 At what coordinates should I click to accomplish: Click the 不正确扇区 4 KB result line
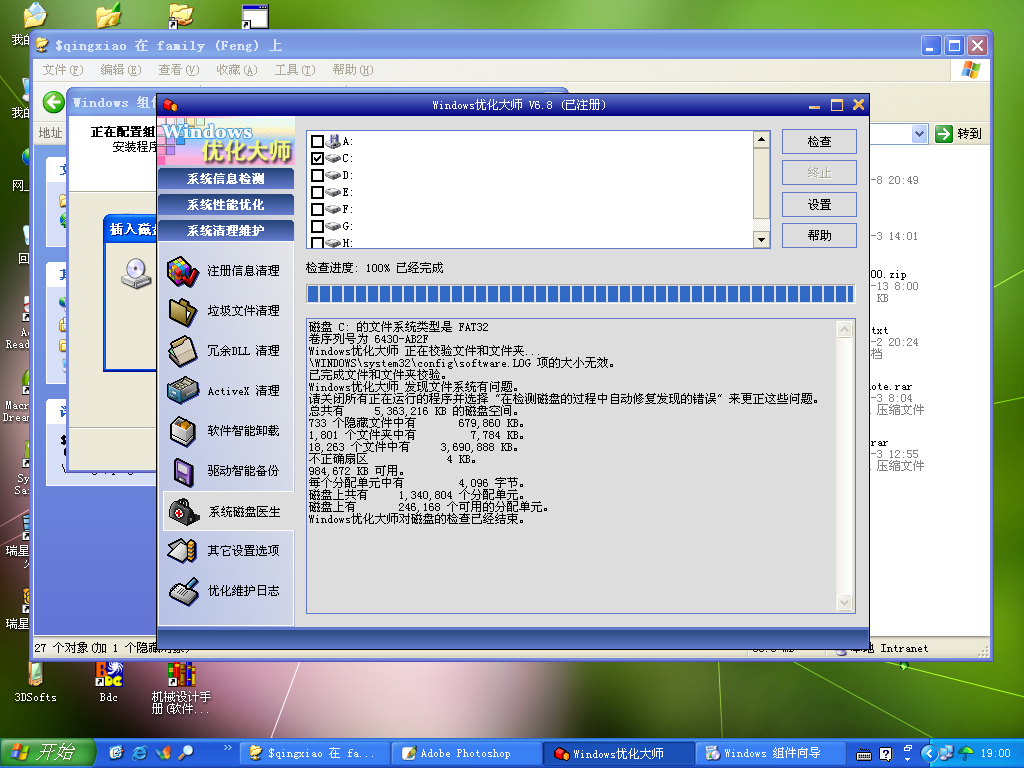pyautogui.click(x=392, y=459)
